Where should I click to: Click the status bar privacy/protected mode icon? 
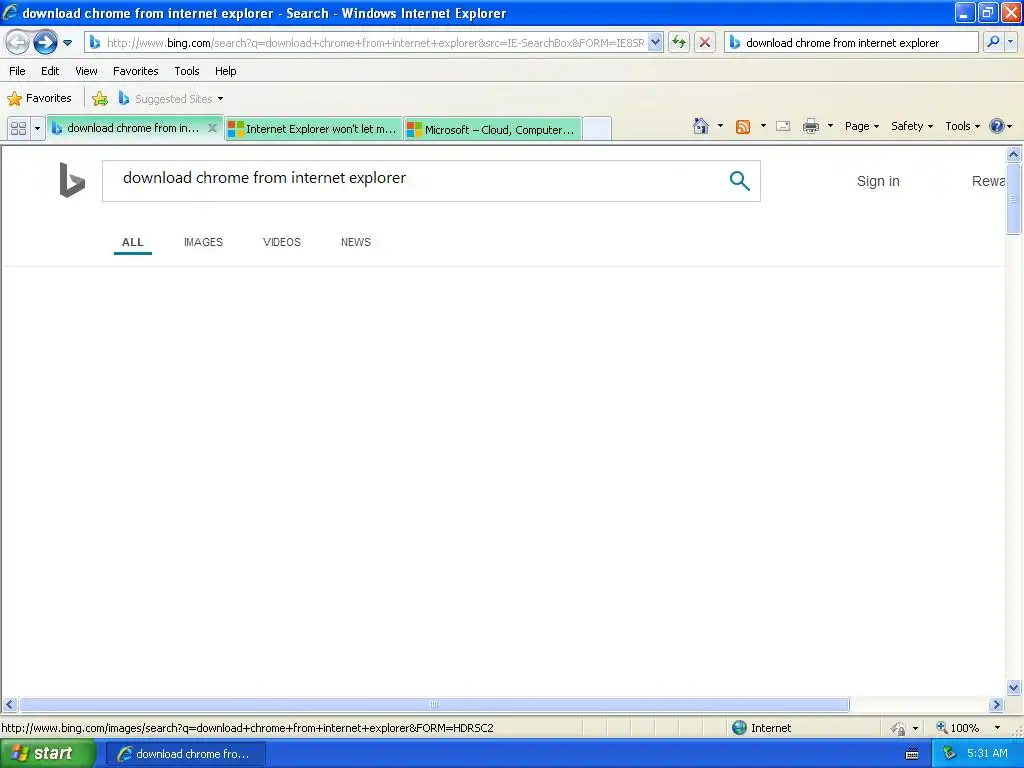(x=898, y=728)
